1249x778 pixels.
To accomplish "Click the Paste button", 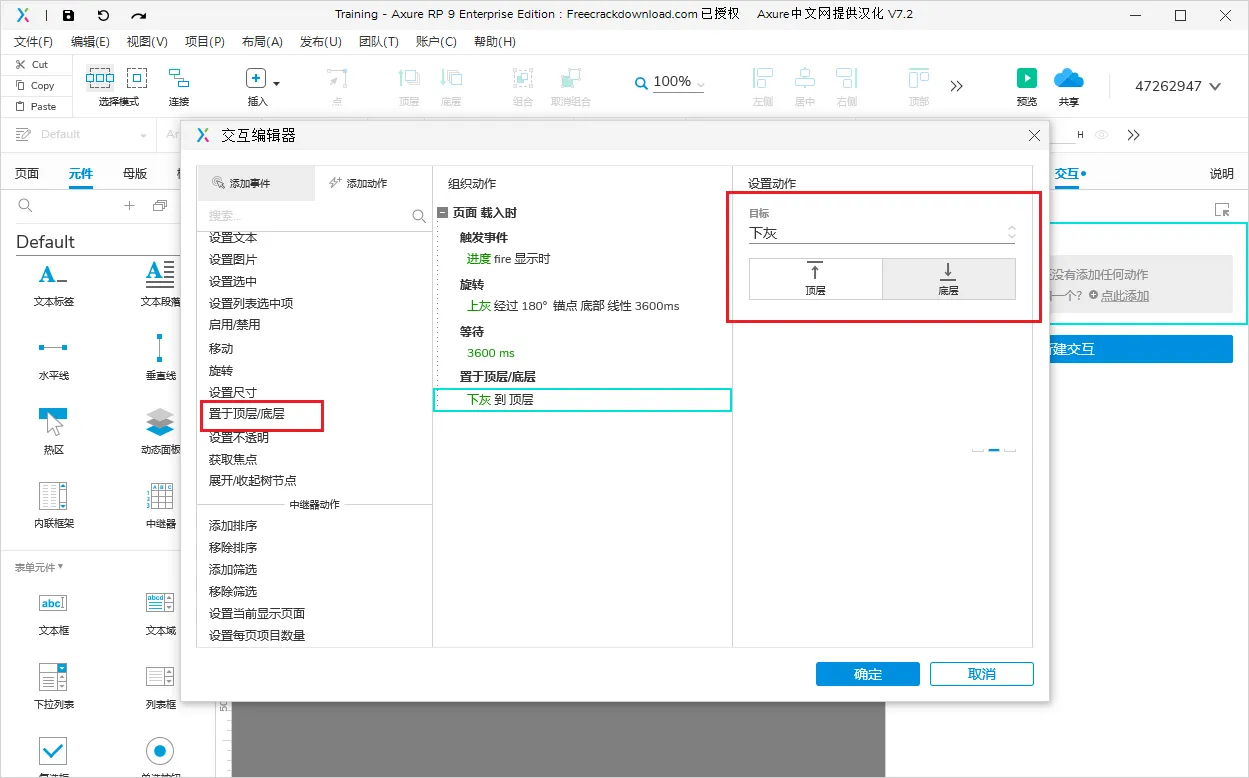I will tap(35, 106).
